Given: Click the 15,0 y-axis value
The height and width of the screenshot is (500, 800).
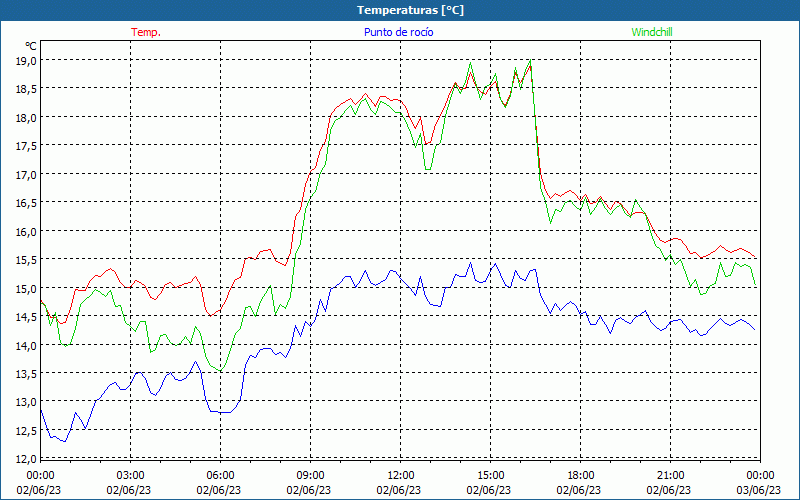Looking at the screenshot, I should pos(27,288).
